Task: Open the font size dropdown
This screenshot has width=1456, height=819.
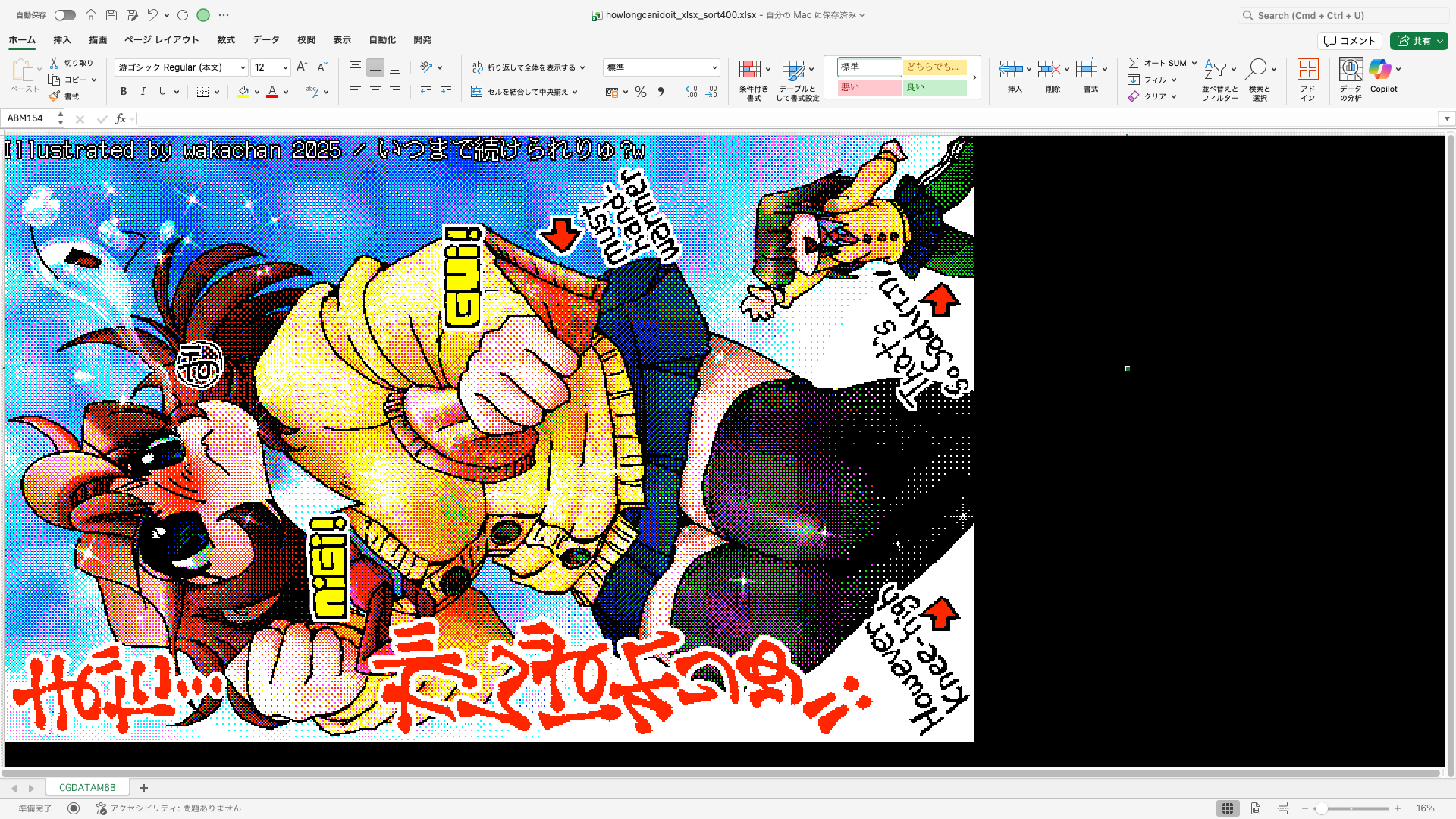Action: click(287, 67)
